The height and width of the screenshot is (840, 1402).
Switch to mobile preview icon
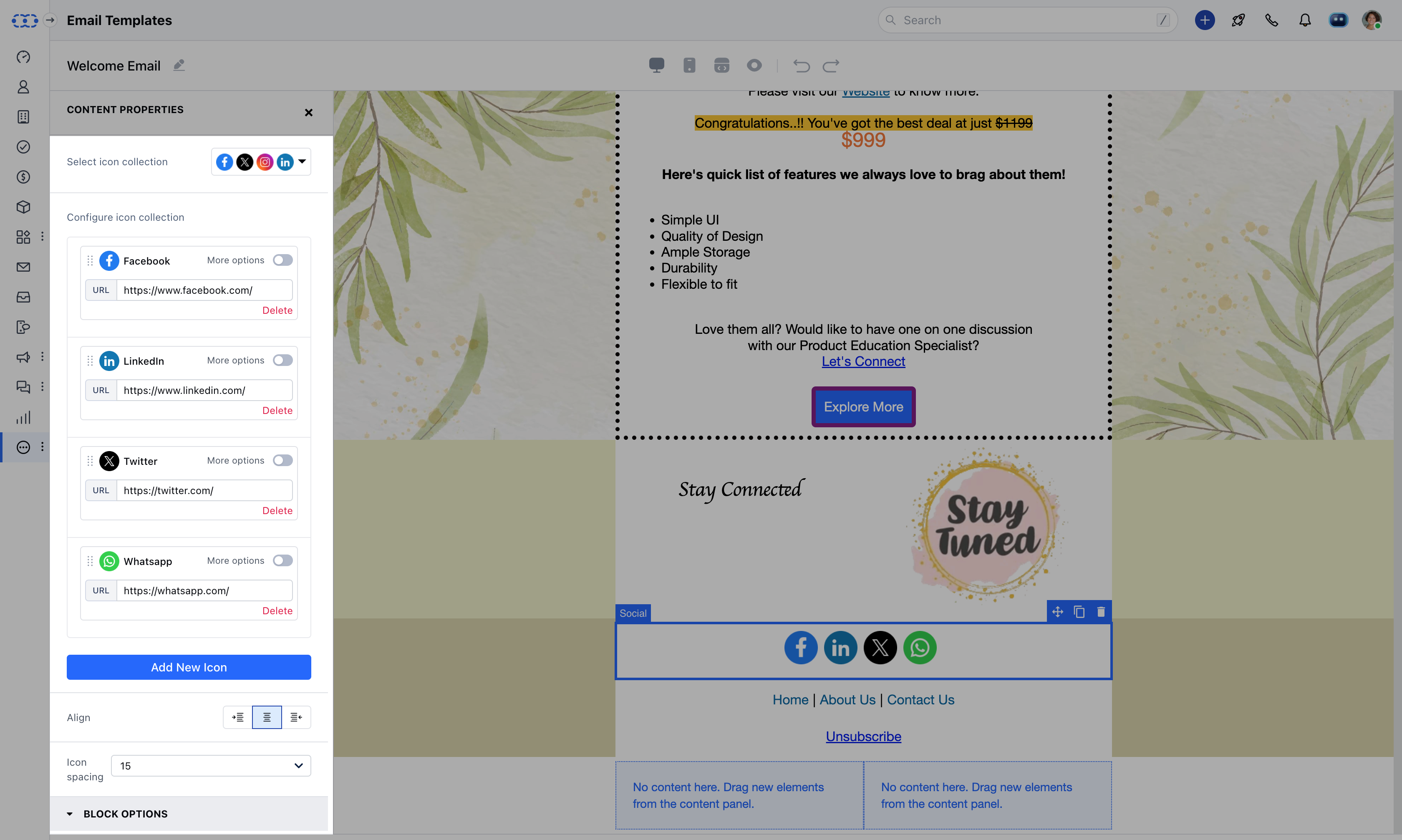(689, 66)
